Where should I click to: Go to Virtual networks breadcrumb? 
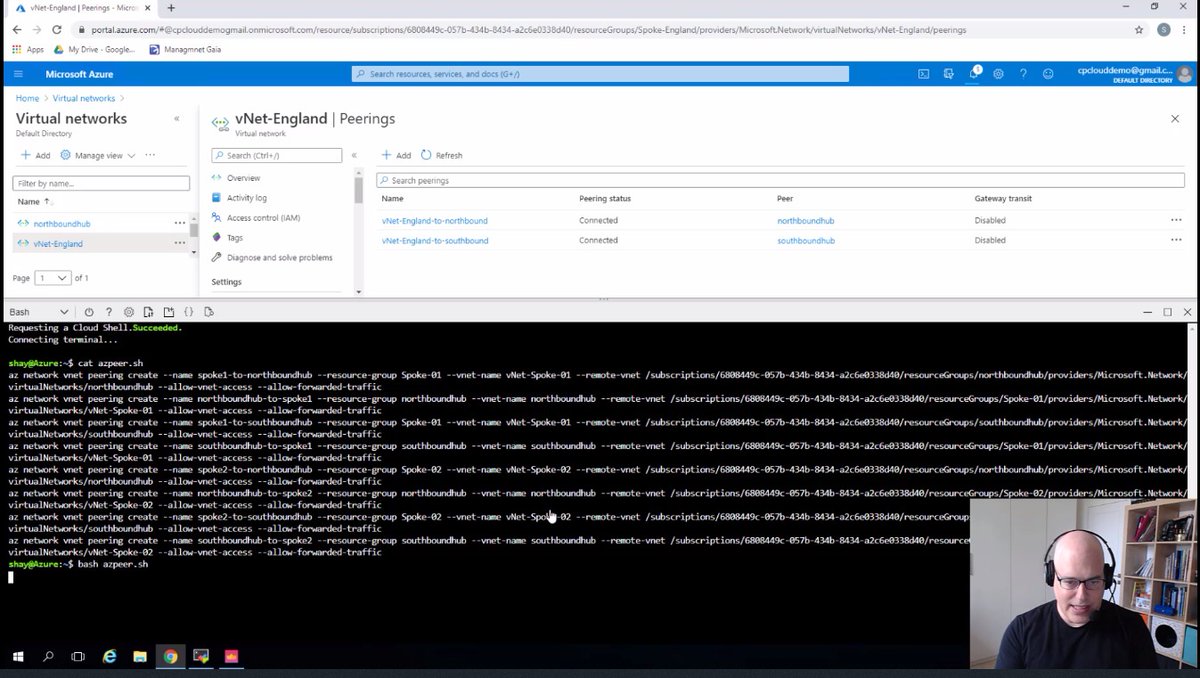click(84, 98)
